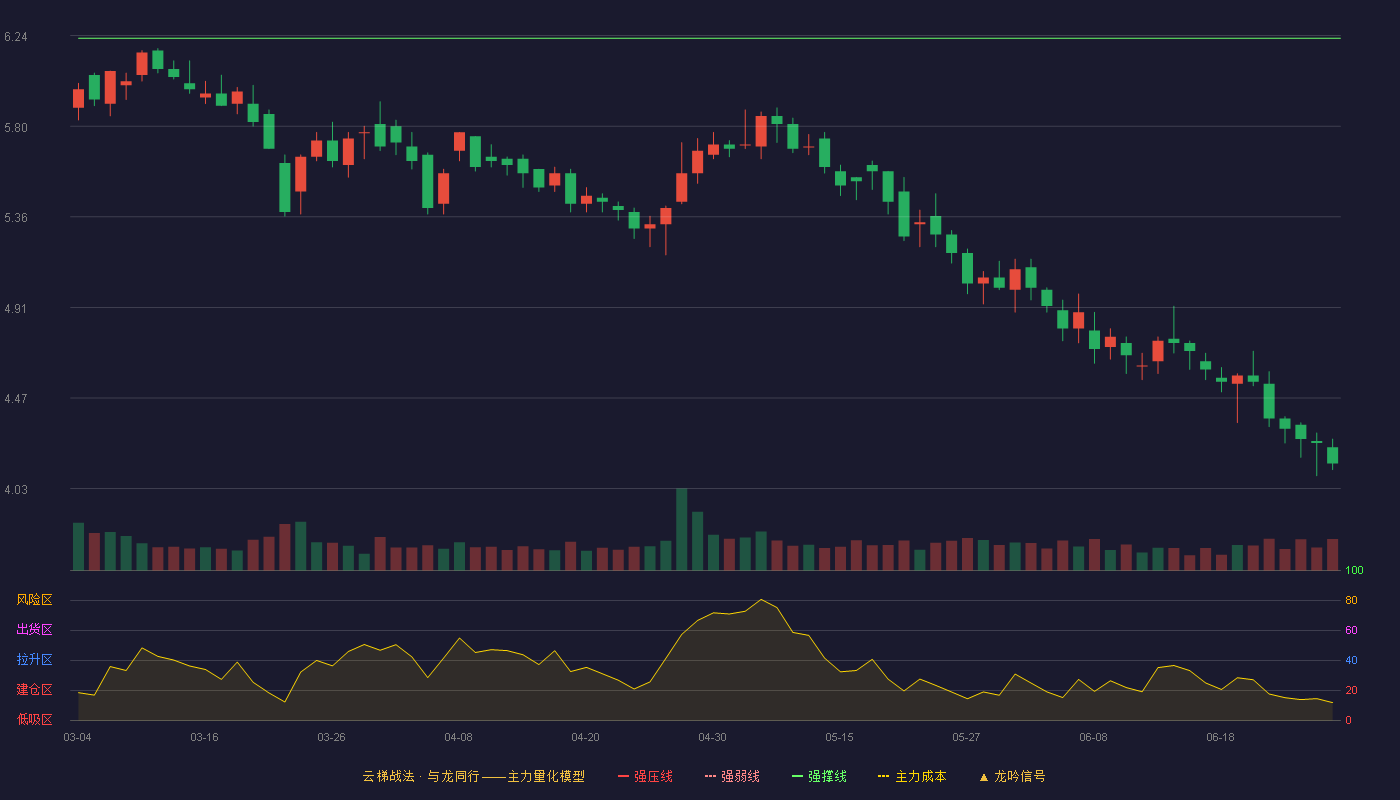This screenshot has width=1400, height=800.
Task: Click the 4.03 price axis label
Action: [x=15, y=490]
